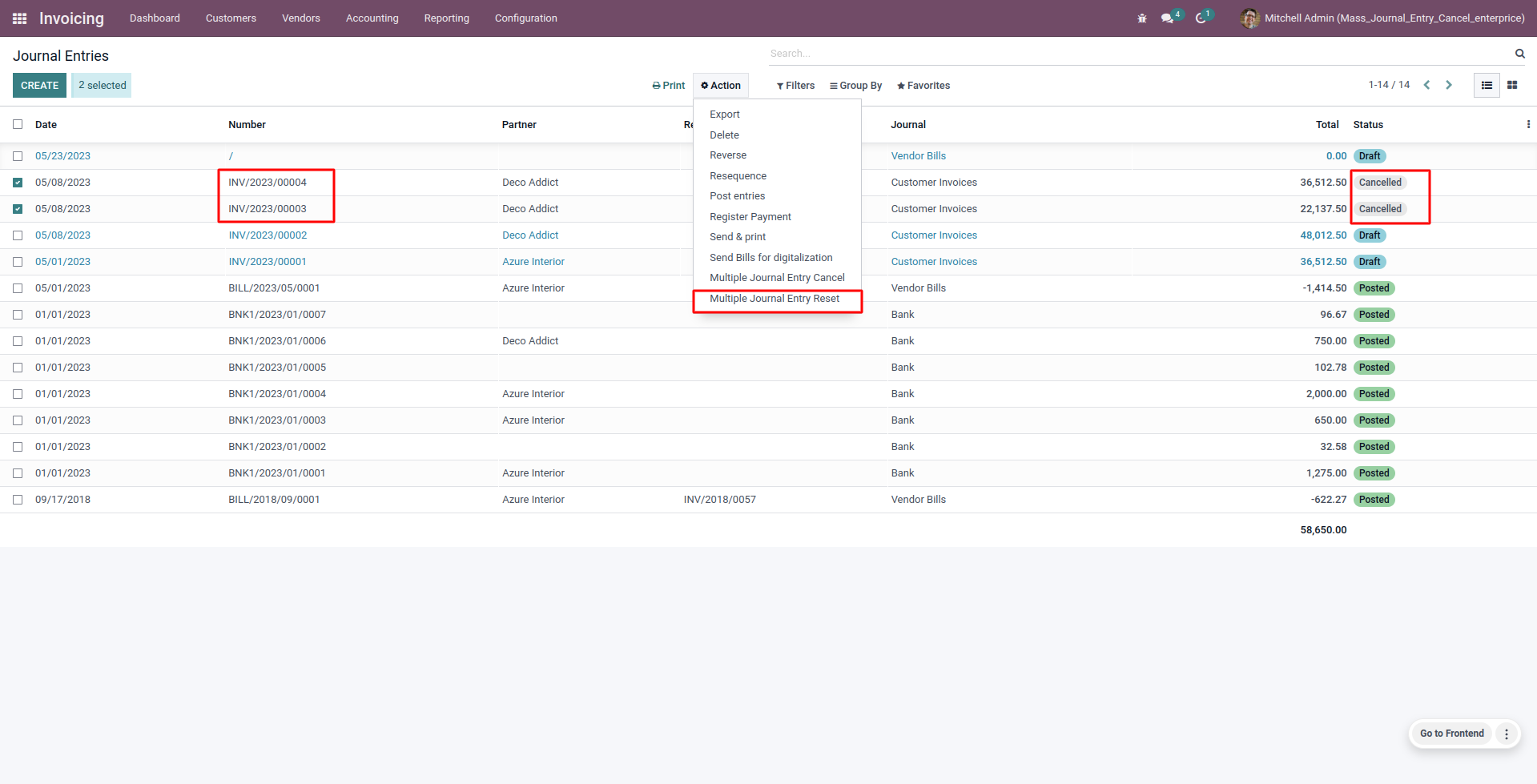Click the total 48,012.50 cell
The height and width of the screenshot is (784, 1537).
click(1323, 235)
